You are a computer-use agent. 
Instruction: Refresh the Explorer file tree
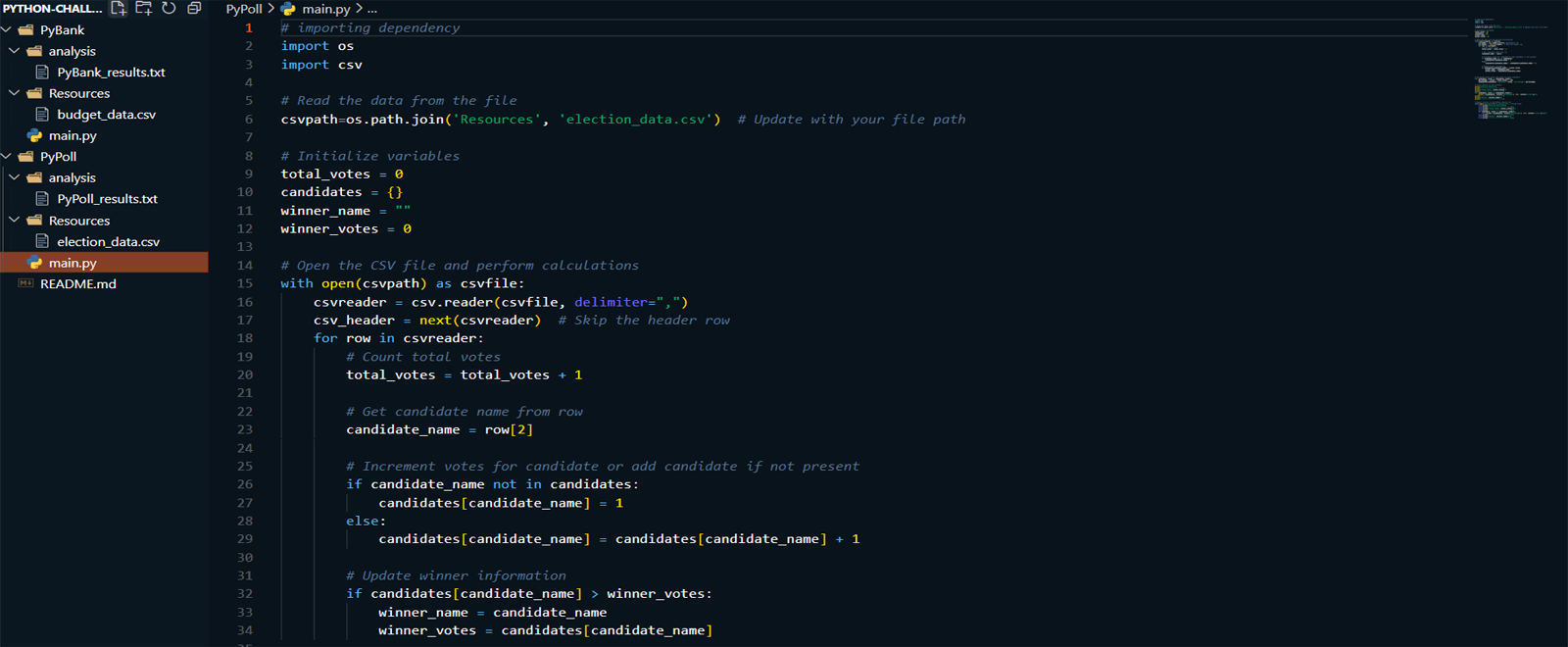(x=169, y=9)
